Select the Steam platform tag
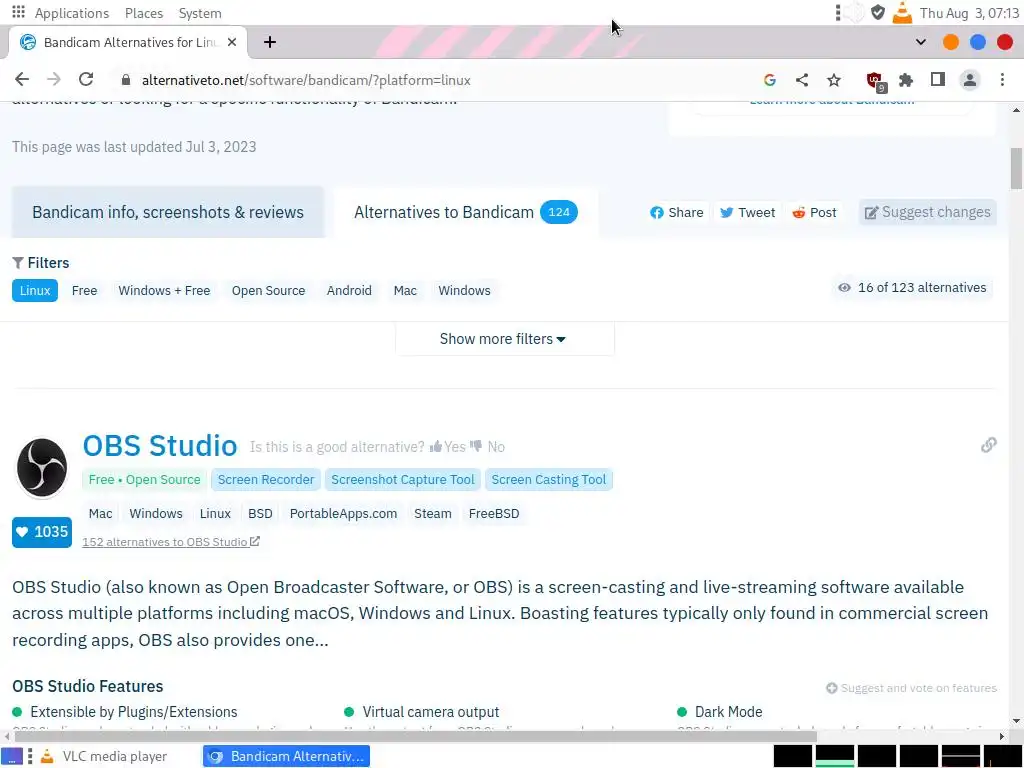This screenshot has height=768, width=1024. (x=432, y=513)
